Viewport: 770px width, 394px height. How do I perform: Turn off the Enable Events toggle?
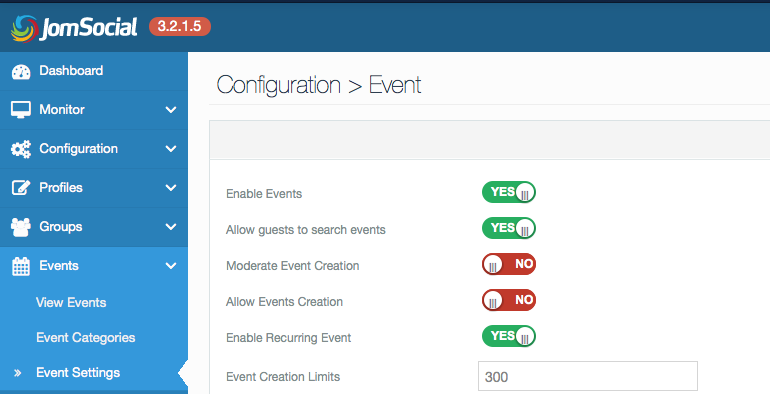[x=509, y=192]
